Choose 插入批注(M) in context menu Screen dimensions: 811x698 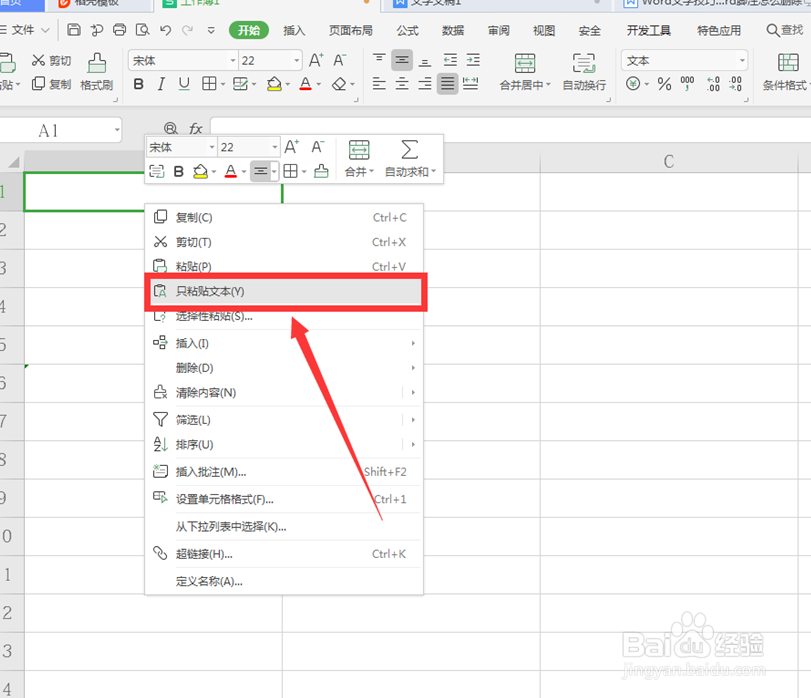(284, 472)
